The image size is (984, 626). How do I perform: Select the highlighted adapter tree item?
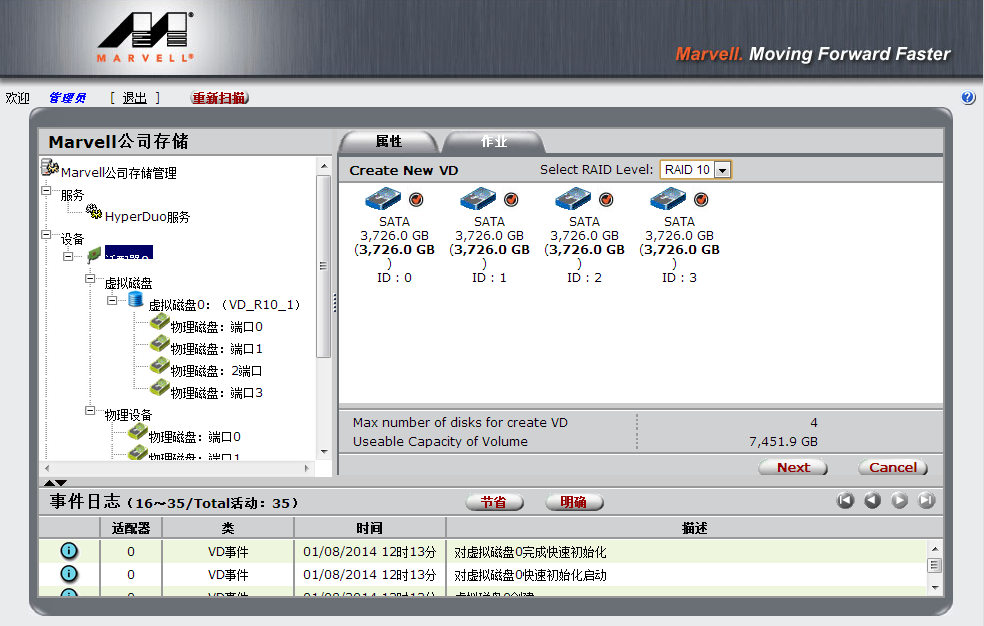coord(129,252)
